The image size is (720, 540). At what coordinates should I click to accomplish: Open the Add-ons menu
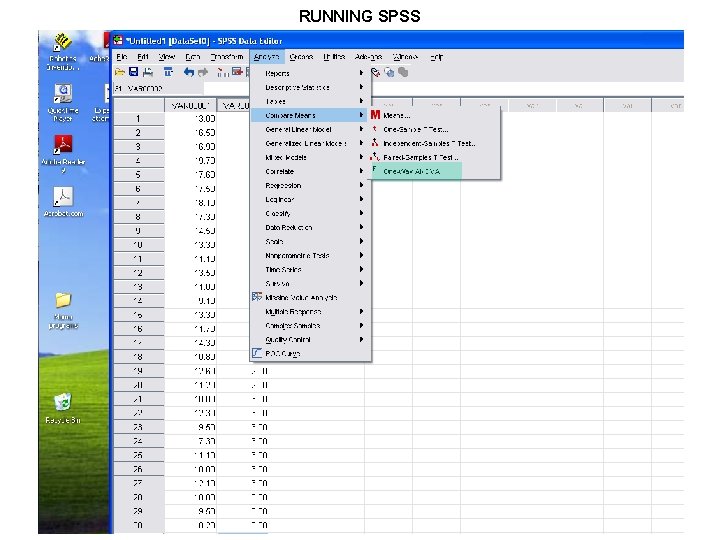[x=368, y=57]
